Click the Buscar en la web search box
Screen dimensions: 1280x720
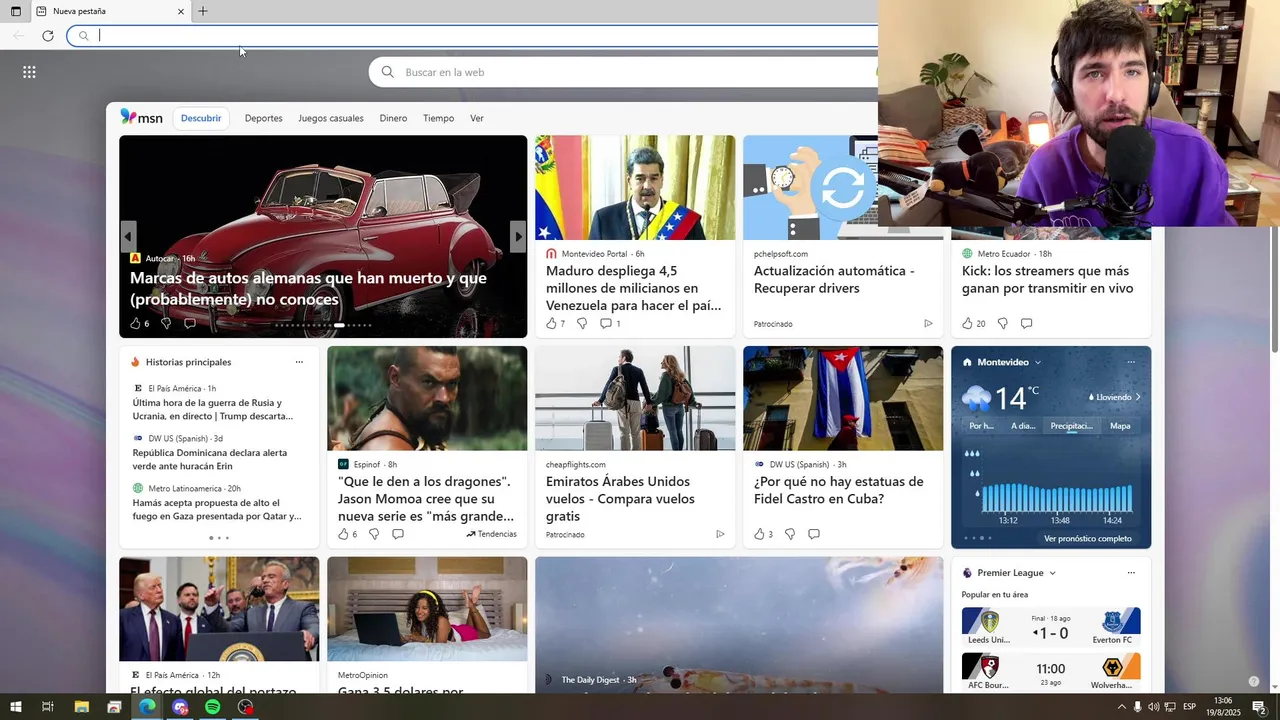[x=624, y=72]
